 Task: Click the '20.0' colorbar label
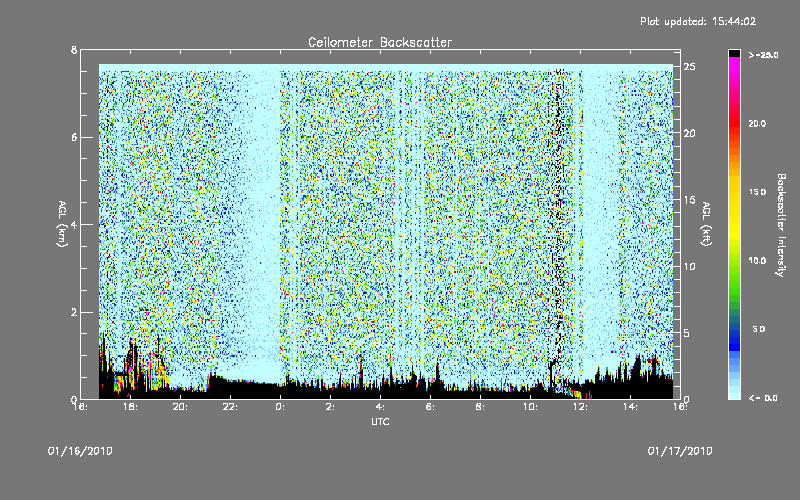point(757,123)
